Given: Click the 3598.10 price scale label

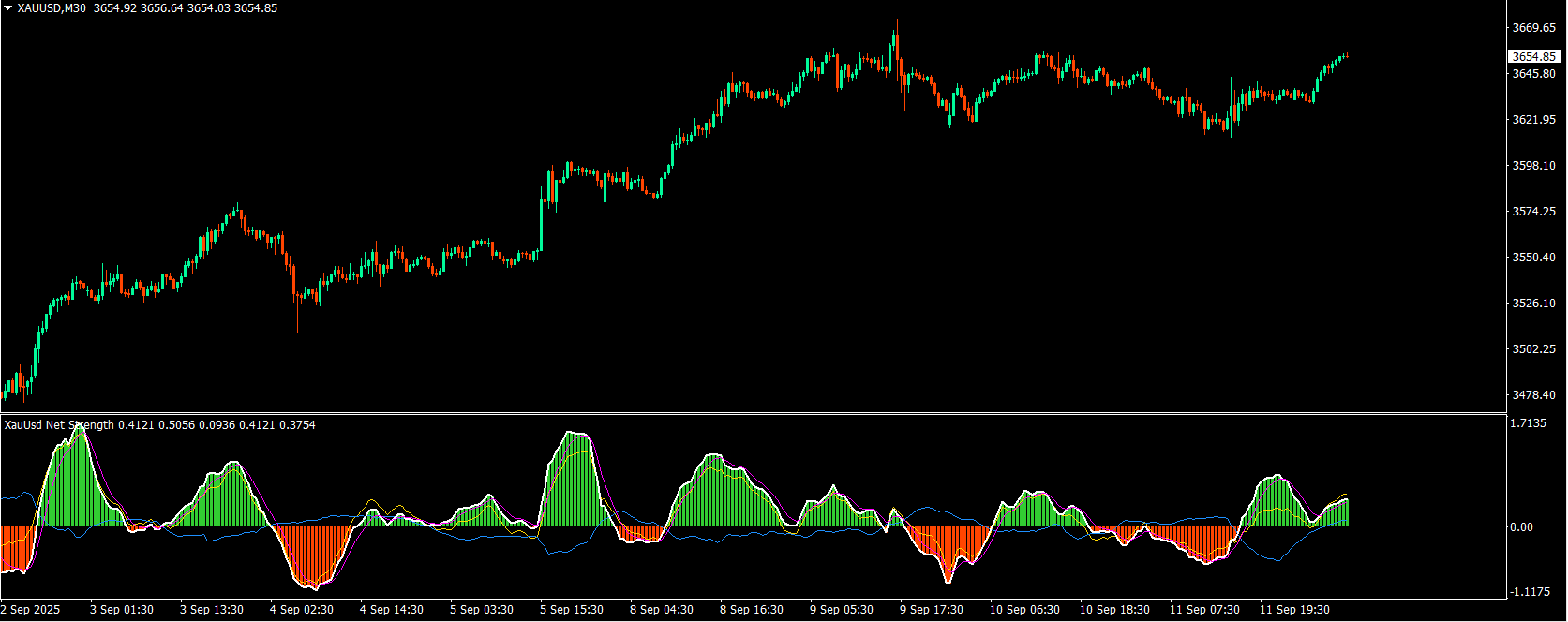Looking at the screenshot, I should [1534, 166].
